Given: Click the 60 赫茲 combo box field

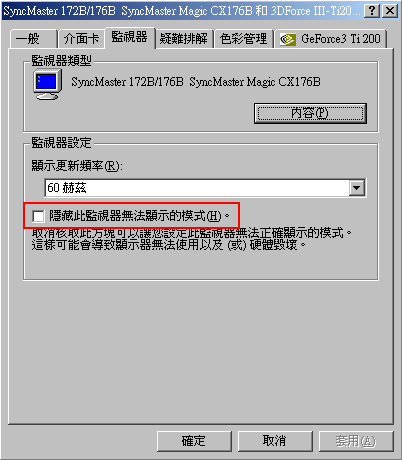Looking at the screenshot, I should coord(205,188).
